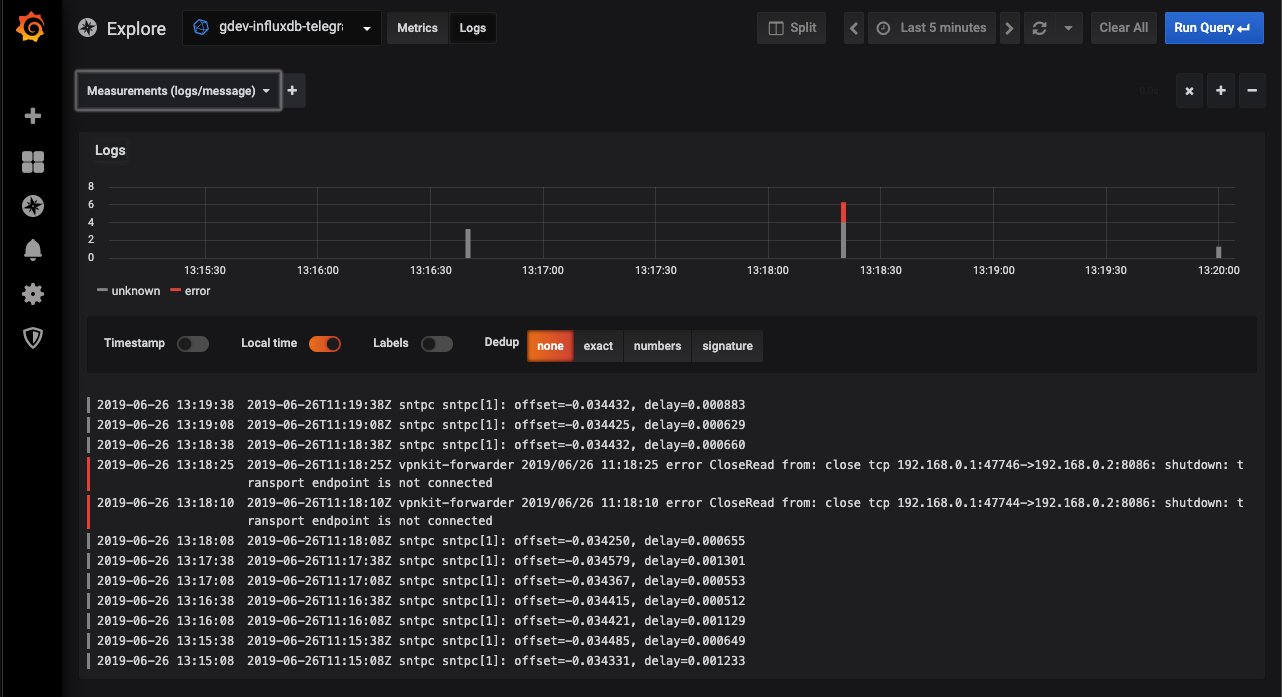
Task: Click the Create (plus) sidebar icon
Action: click(32, 116)
